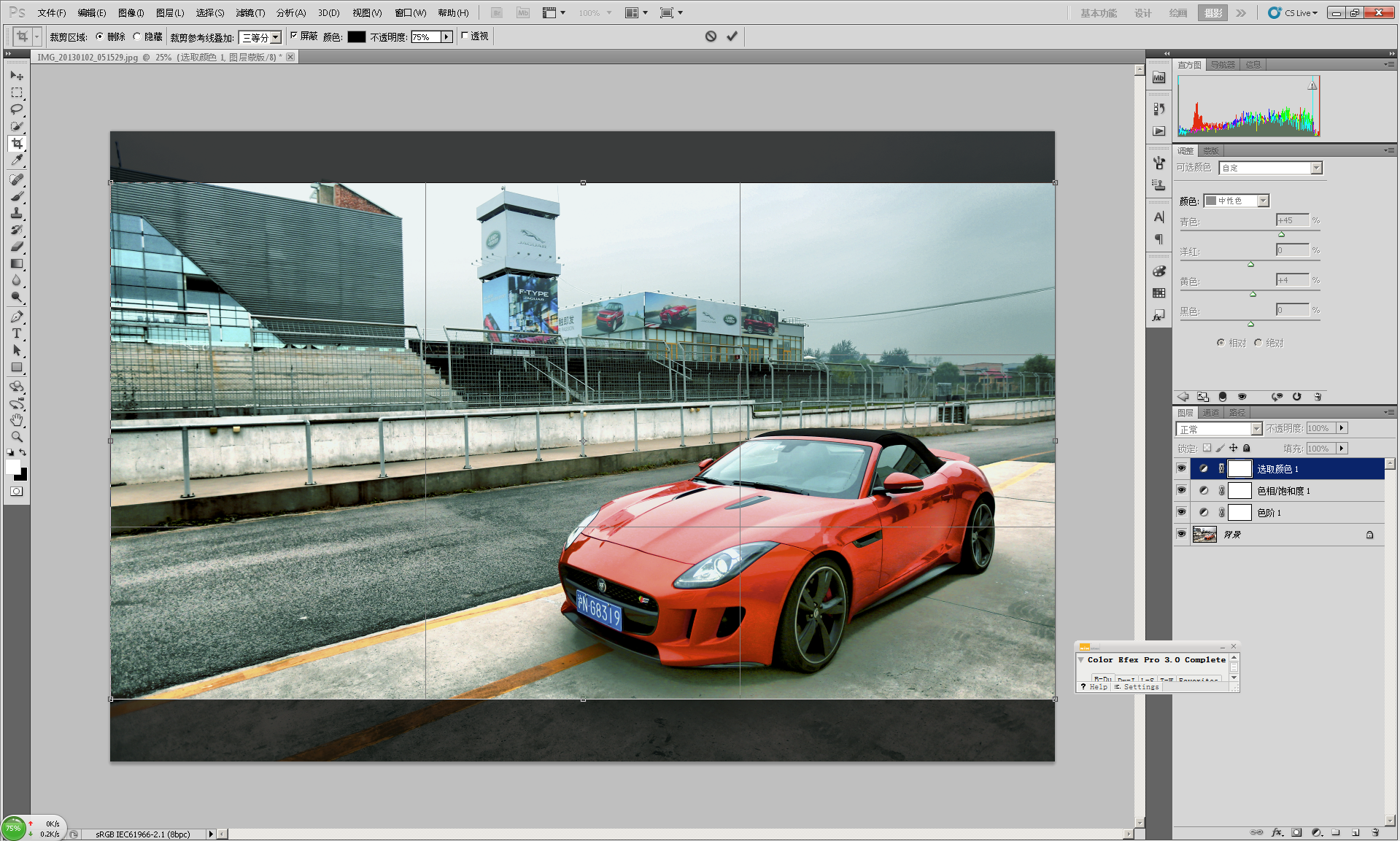
Task: Select the Hand tool
Action: (x=17, y=420)
